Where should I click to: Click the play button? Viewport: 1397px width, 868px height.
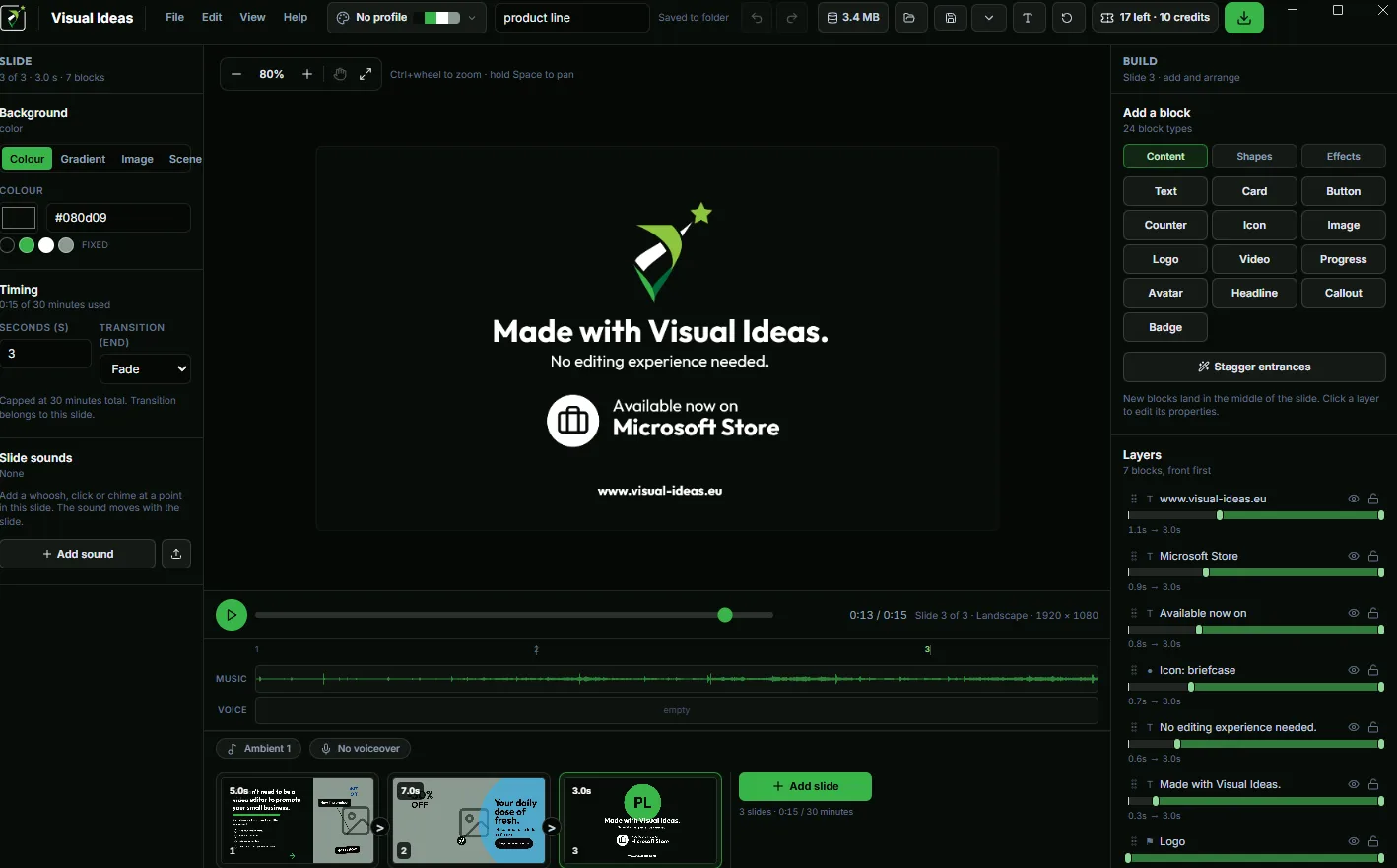click(x=232, y=615)
